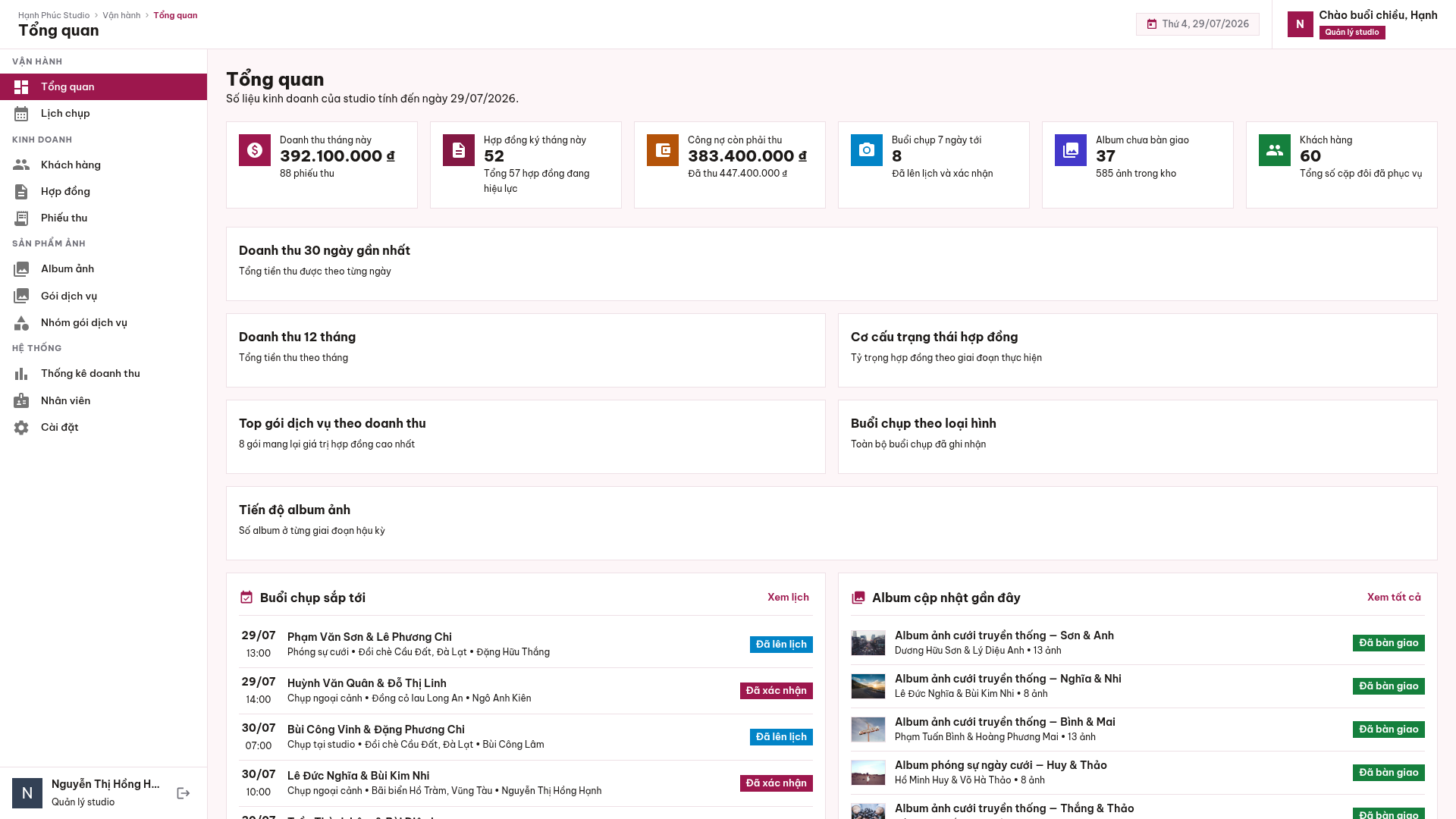1456x819 pixels.
Task: Click the camera icon on Buổi chụp 7 ngày tới
Action: click(867, 150)
